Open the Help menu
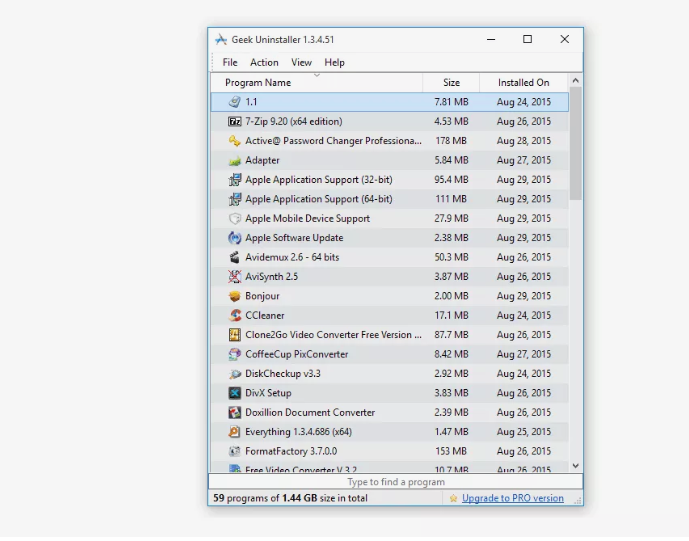Image resolution: width=689 pixels, height=541 pixels. click(334, 62)
